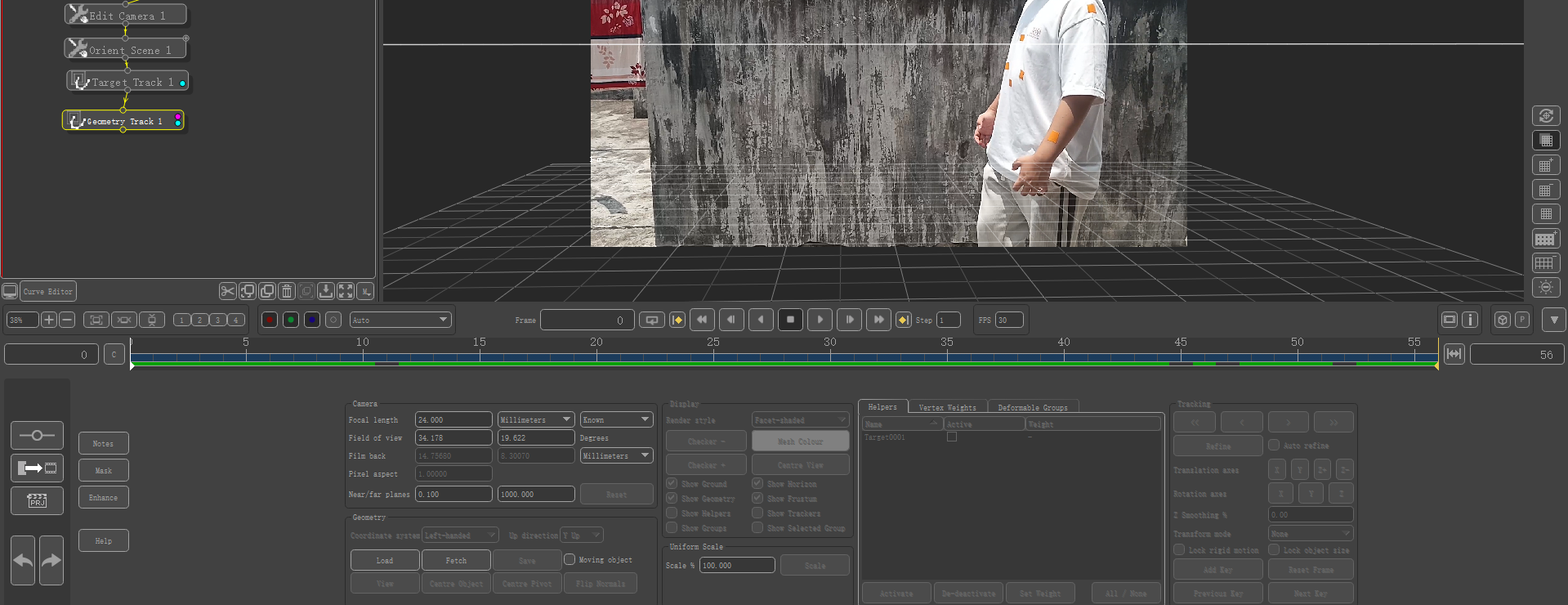Open the Curve Editor
This screenshot has width=1568, height=605.
(47, 291)
